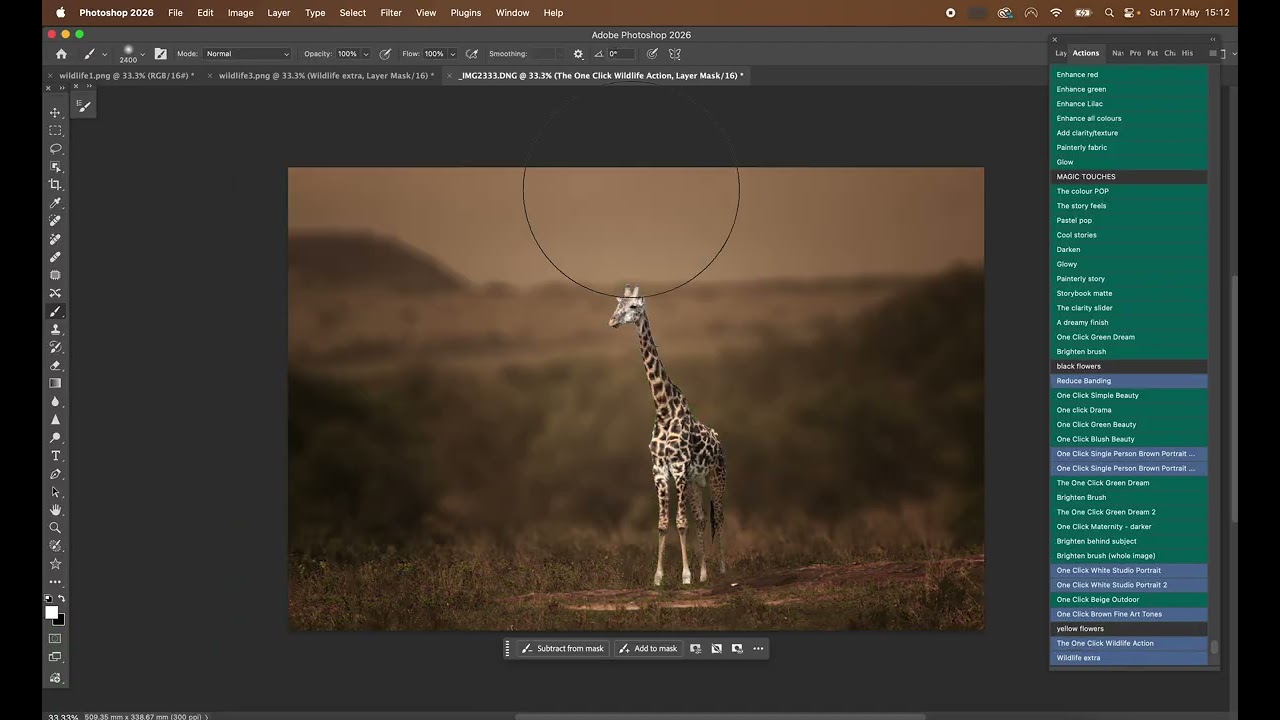The height and width of the screenshot is (720, 1280).
Task: Select the Gradient tool
Action: click(x=55, y=383)
